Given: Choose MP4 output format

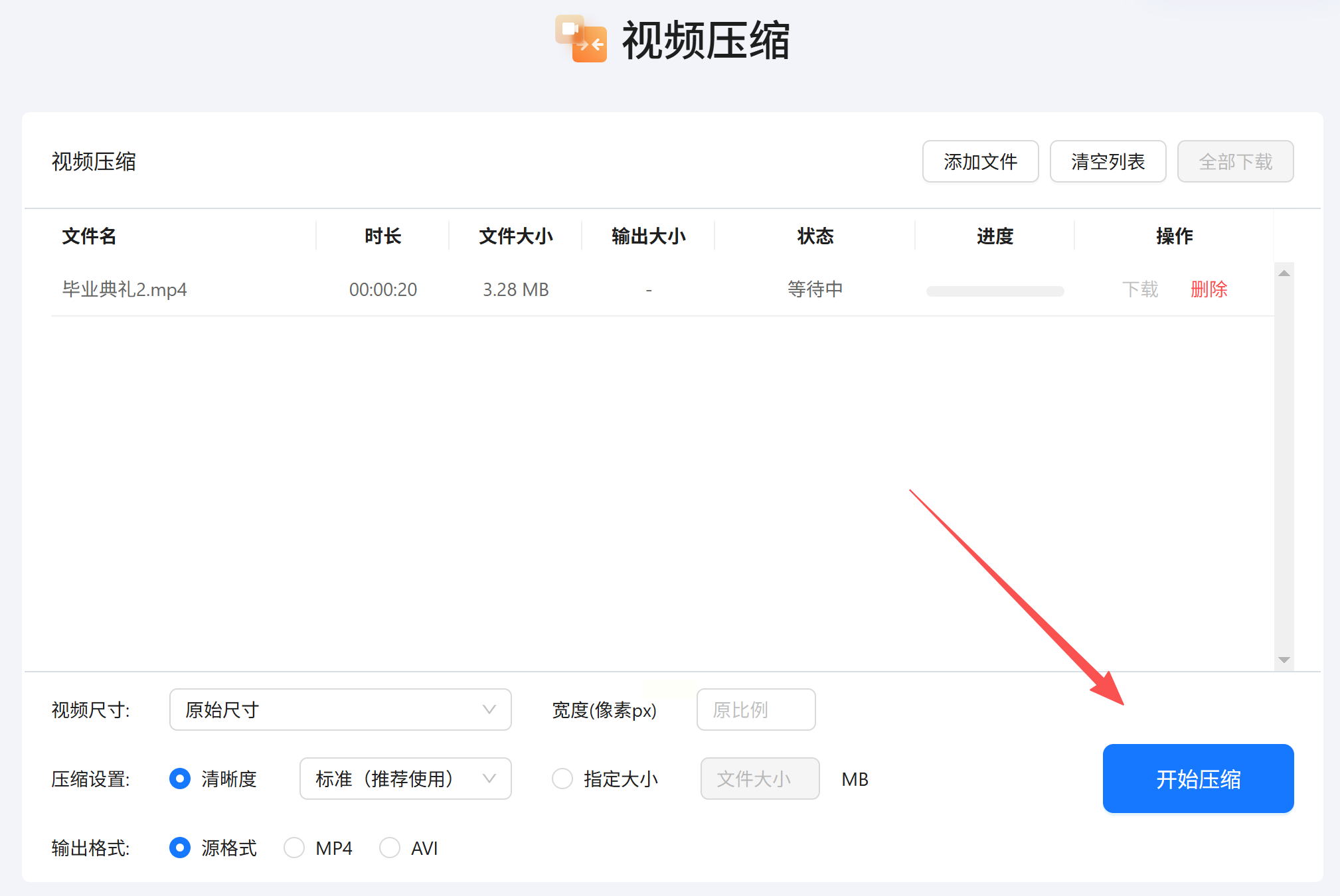Looking at the screenshot, I should click(294, 848).
